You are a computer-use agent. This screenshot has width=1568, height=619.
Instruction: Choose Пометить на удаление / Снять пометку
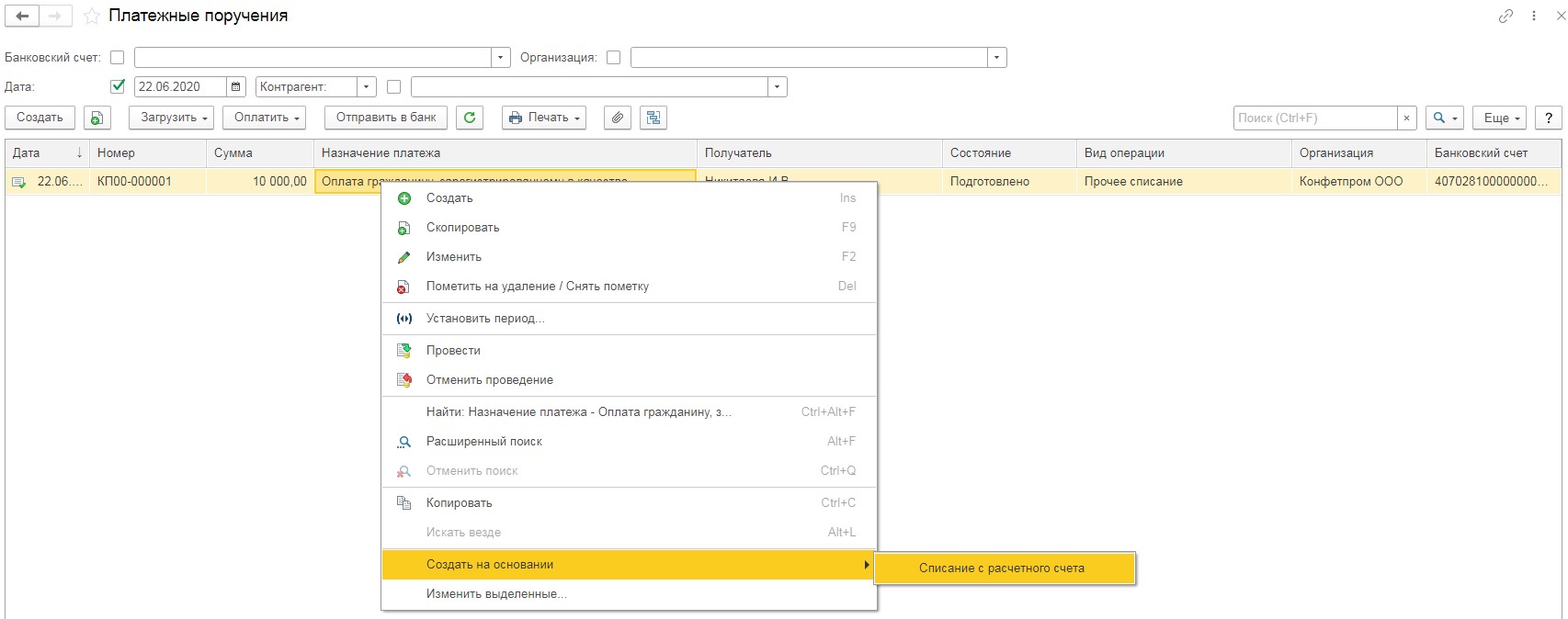click(630, 287)
